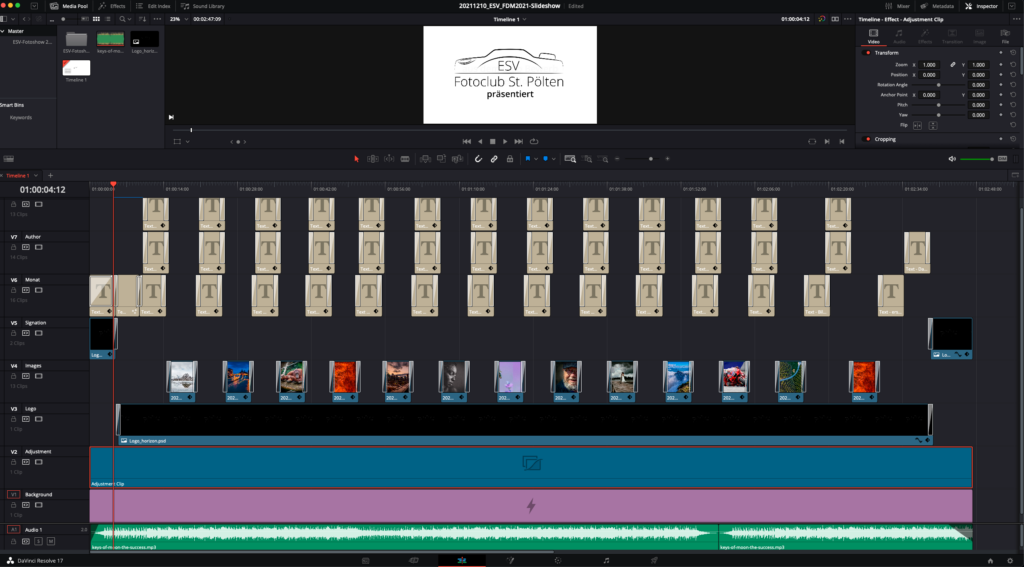This screenshot has width=1024, height=567.
Task: Lock the V7 Author track
Action: [13, 247]
